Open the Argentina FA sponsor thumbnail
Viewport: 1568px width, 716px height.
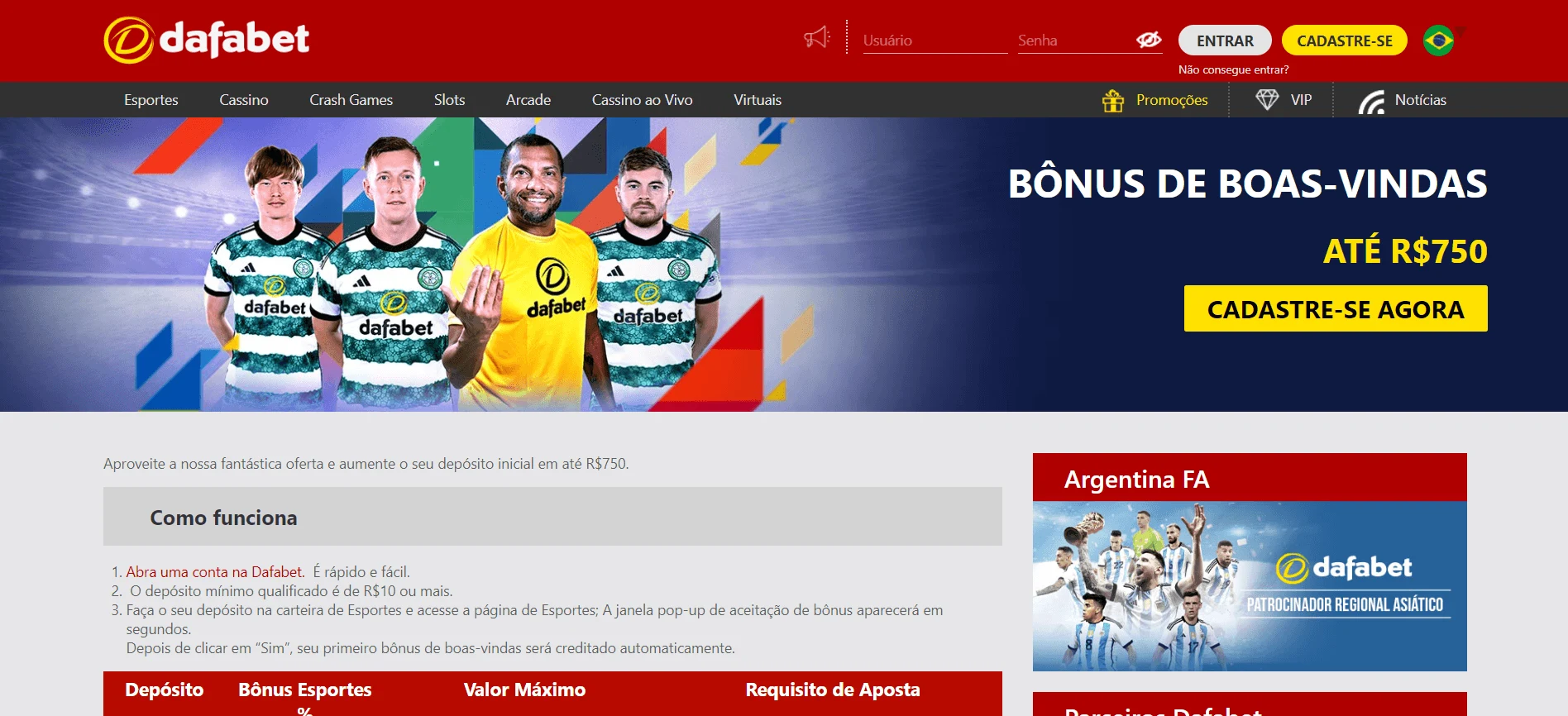[x=1250, y=586]
